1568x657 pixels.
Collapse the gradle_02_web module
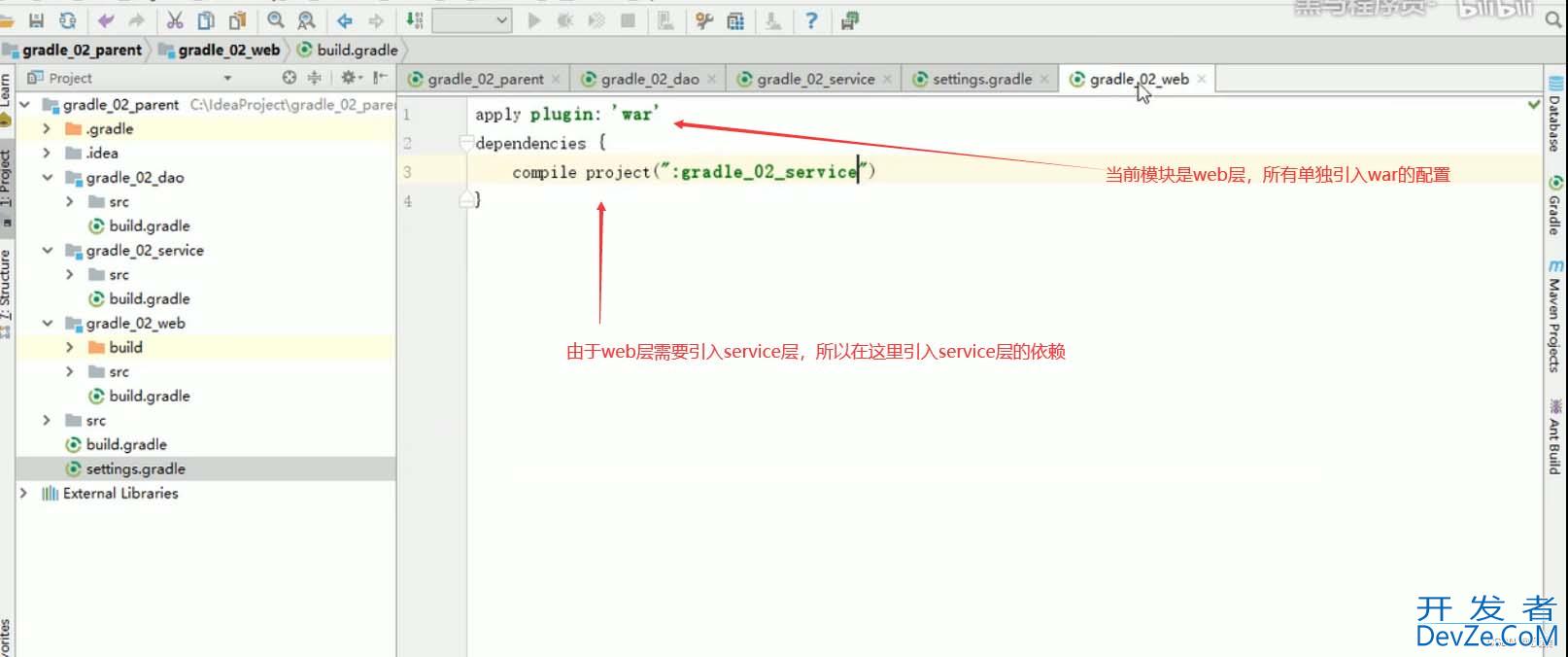click(x=47, y=323)
